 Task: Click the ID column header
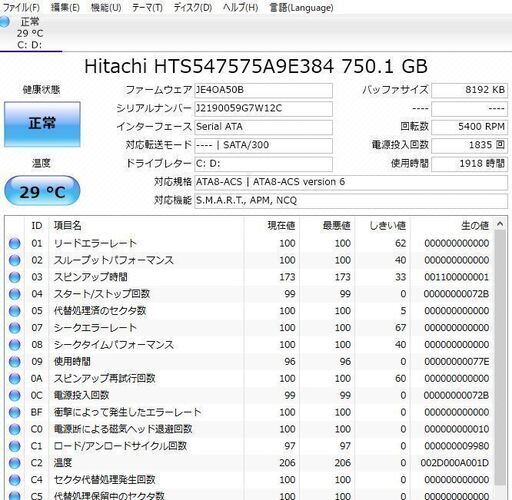click(x=37, y=226)
